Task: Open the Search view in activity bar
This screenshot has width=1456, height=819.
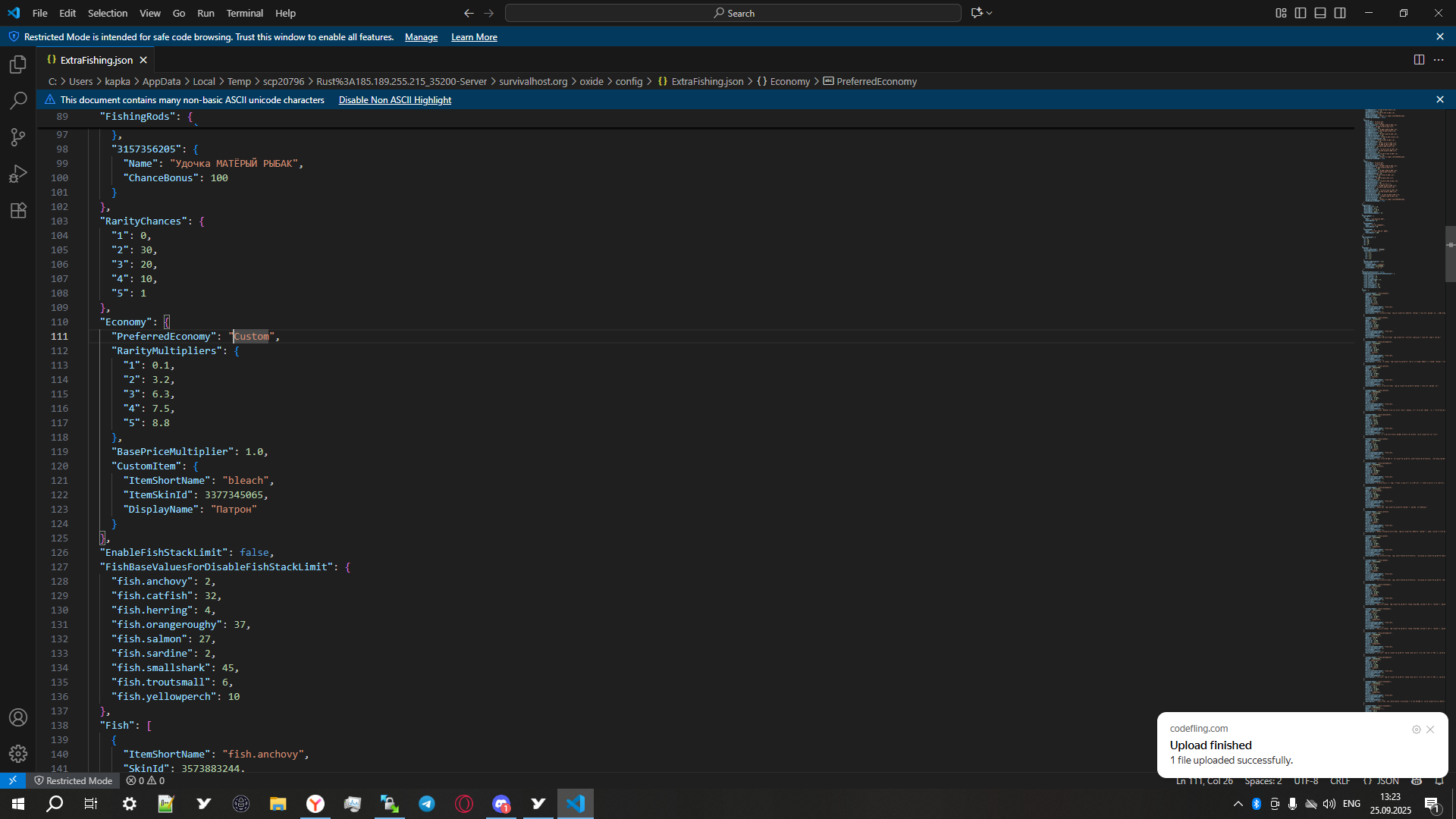Action: click(18, 101)
